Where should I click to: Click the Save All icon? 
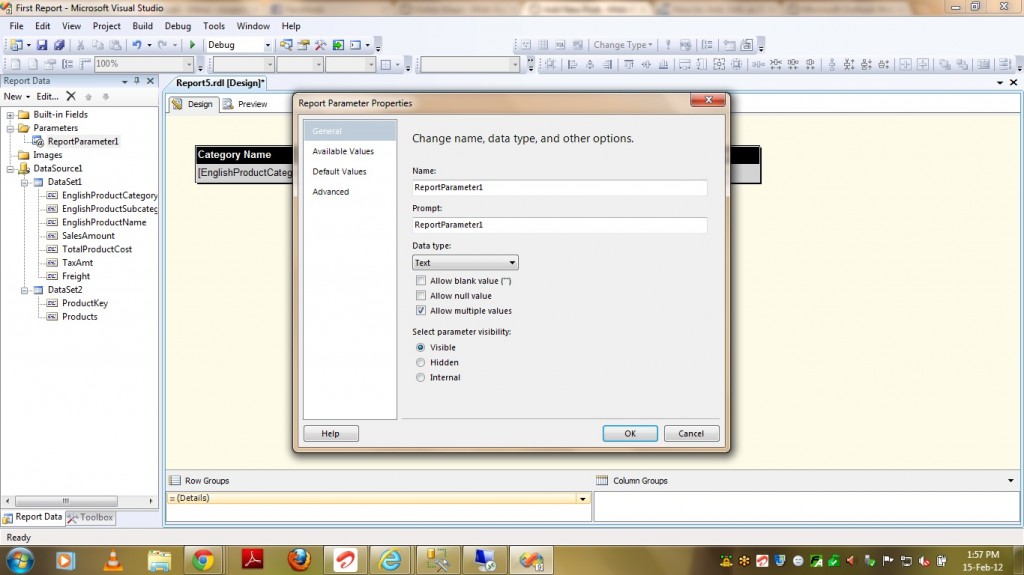[x=58, y=45]
